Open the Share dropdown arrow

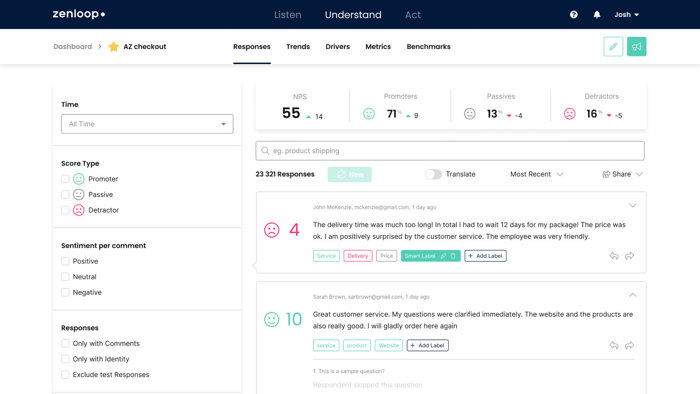(639, 174)
